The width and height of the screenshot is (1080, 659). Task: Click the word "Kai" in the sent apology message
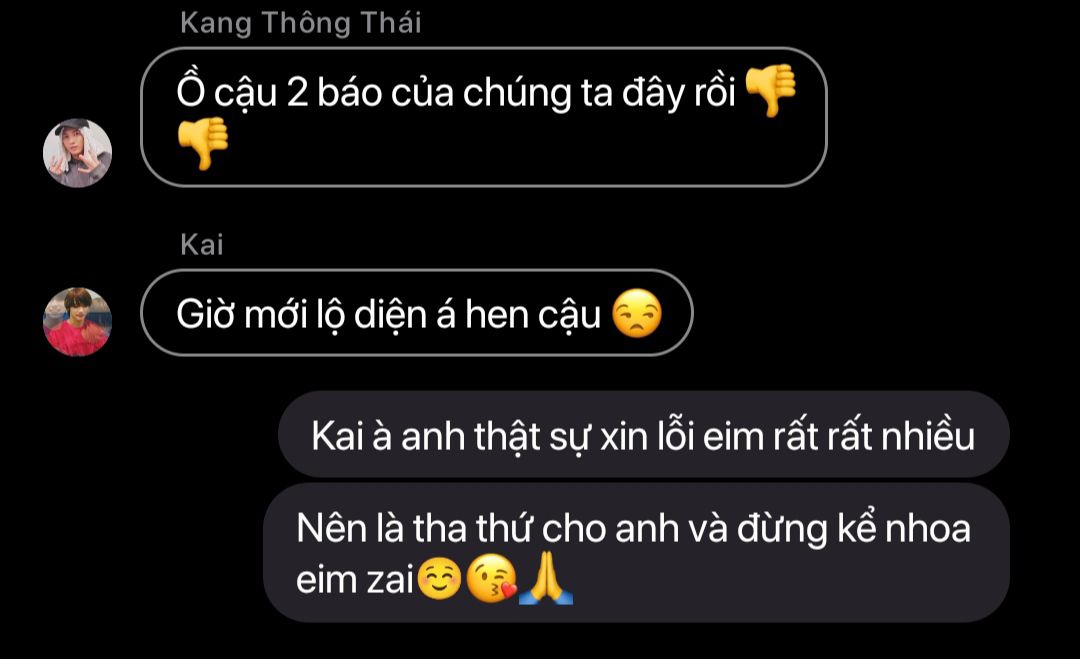(337, 436)
